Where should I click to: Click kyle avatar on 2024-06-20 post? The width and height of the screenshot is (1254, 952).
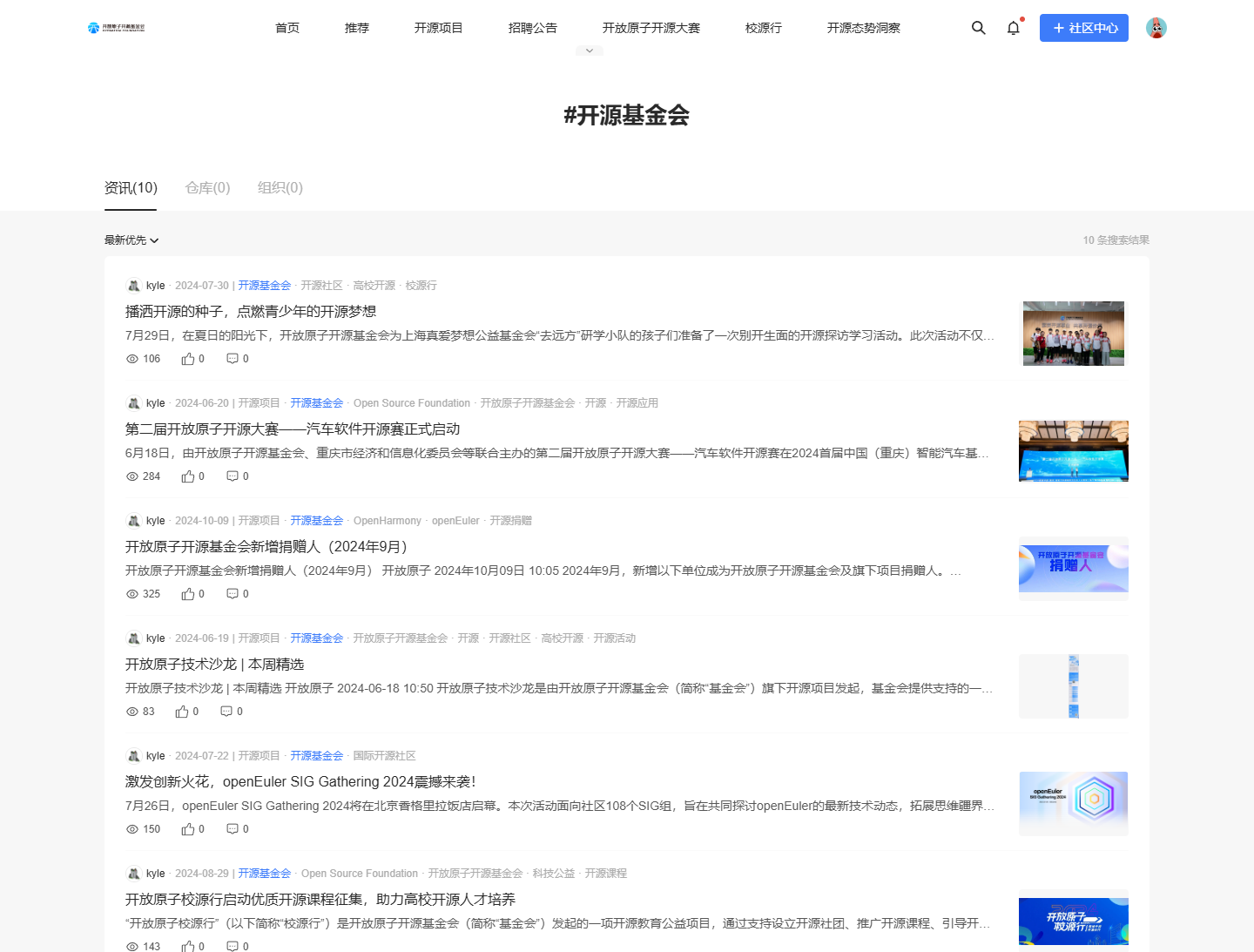pos(133,403)
